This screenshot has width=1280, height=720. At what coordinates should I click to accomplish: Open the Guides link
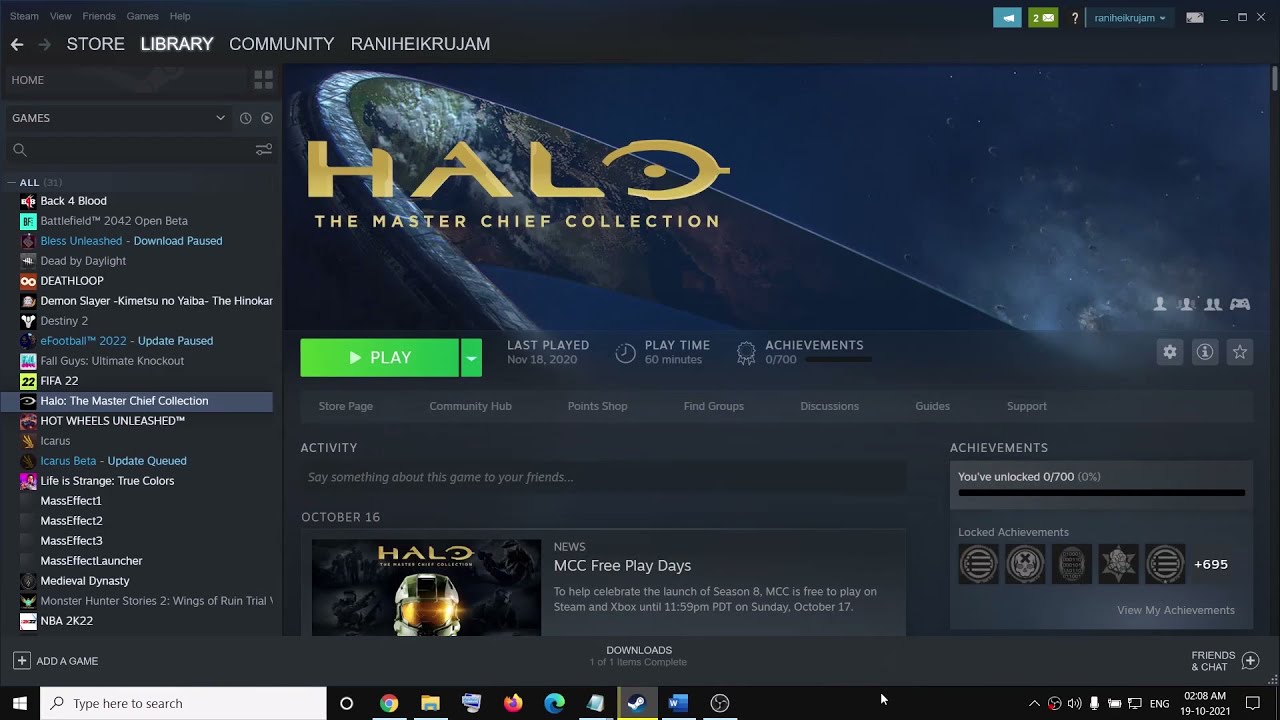pyautogui.click(x=932, y=406)
